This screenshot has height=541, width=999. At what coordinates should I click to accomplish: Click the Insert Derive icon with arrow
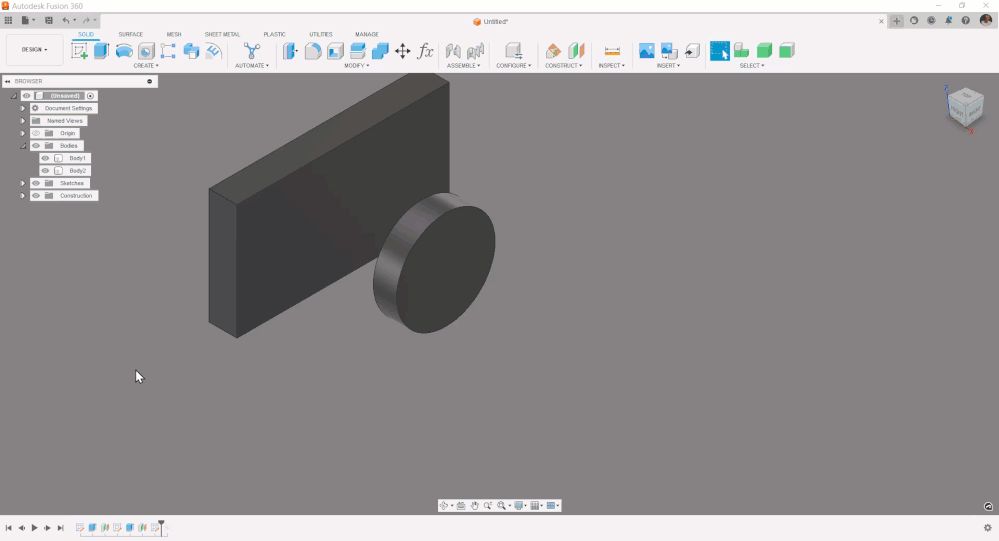692,51
